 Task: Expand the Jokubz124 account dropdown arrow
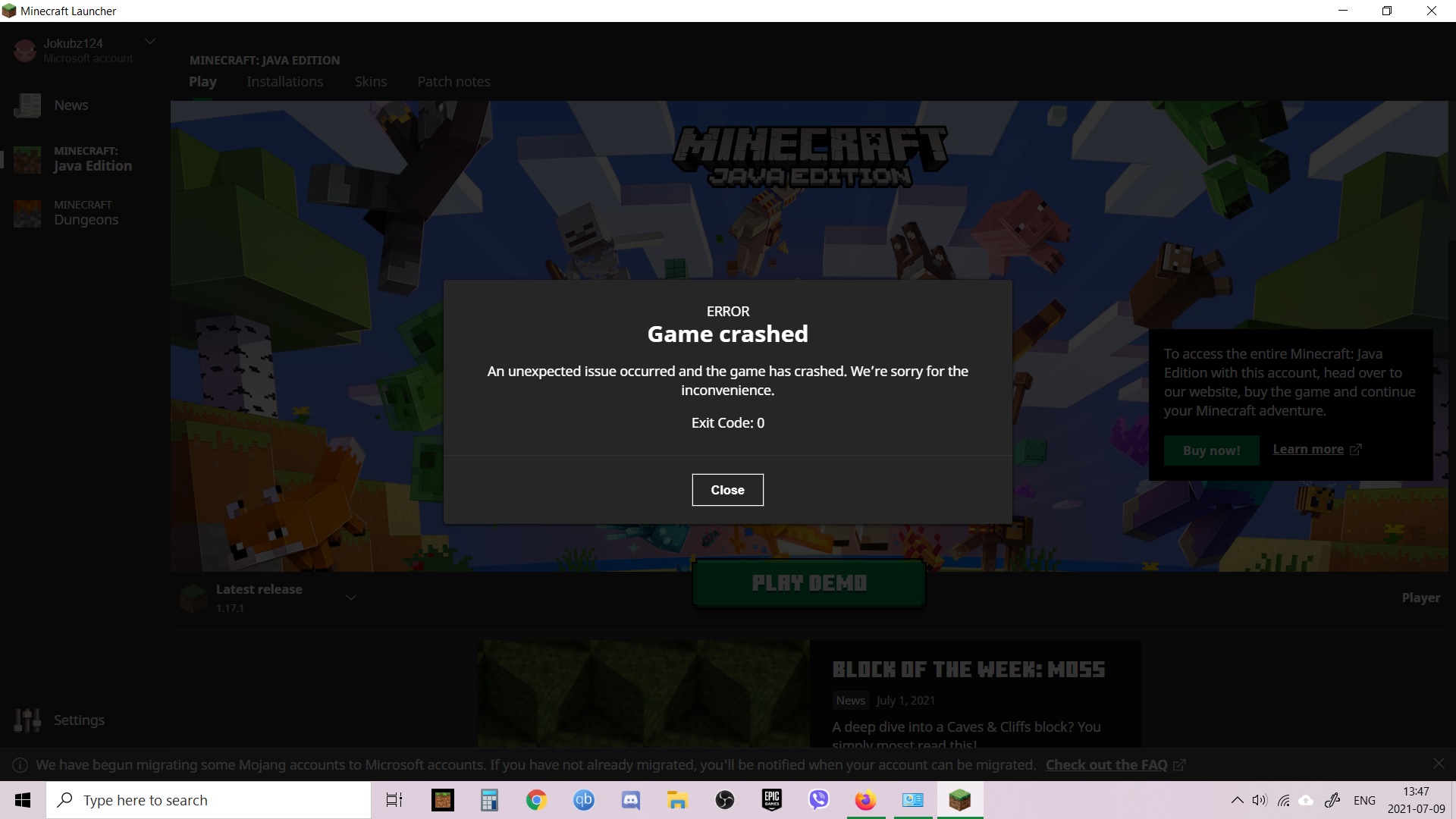pos(150,42)
